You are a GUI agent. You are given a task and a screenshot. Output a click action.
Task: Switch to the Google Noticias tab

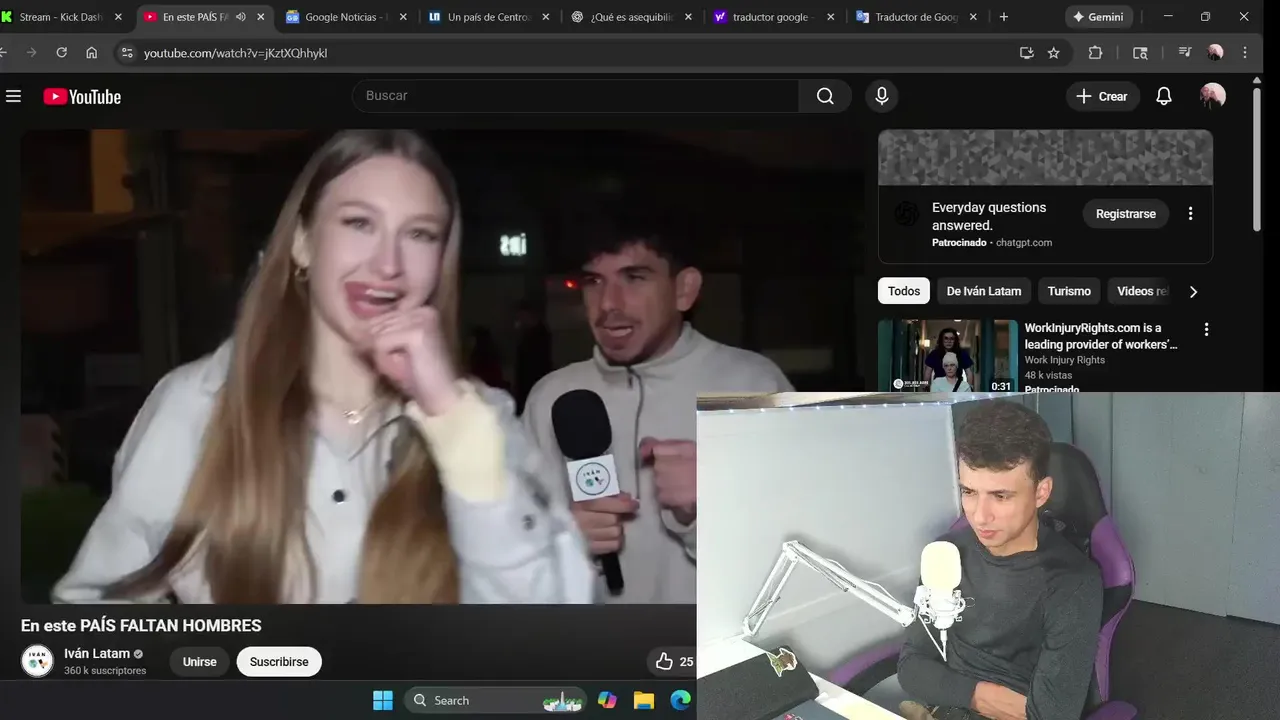point(346,17)
